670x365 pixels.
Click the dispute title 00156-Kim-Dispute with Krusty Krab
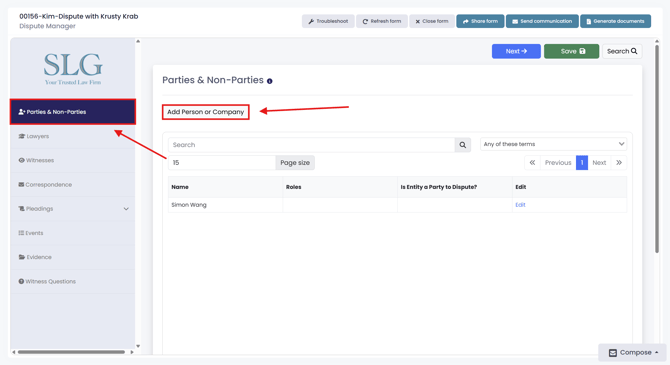pos(79,16)
